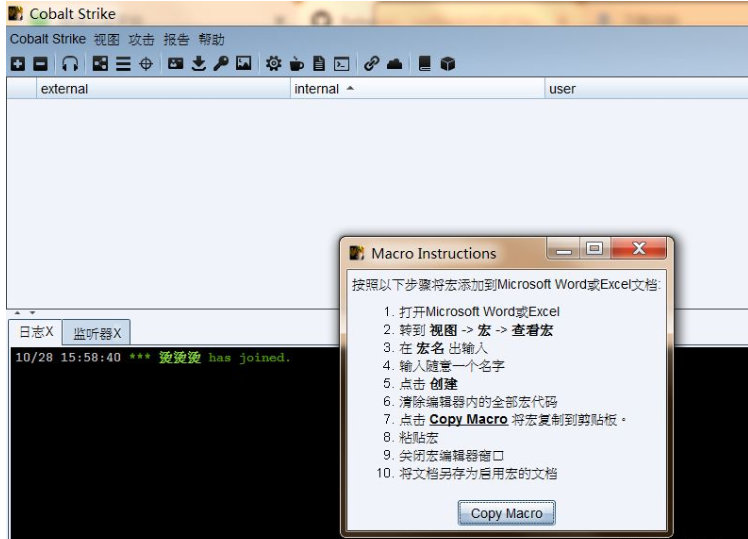Sort by the internal column header
The height and width of the screenshot is (539, 748).
pyautogui.click(x=417, y=89)
